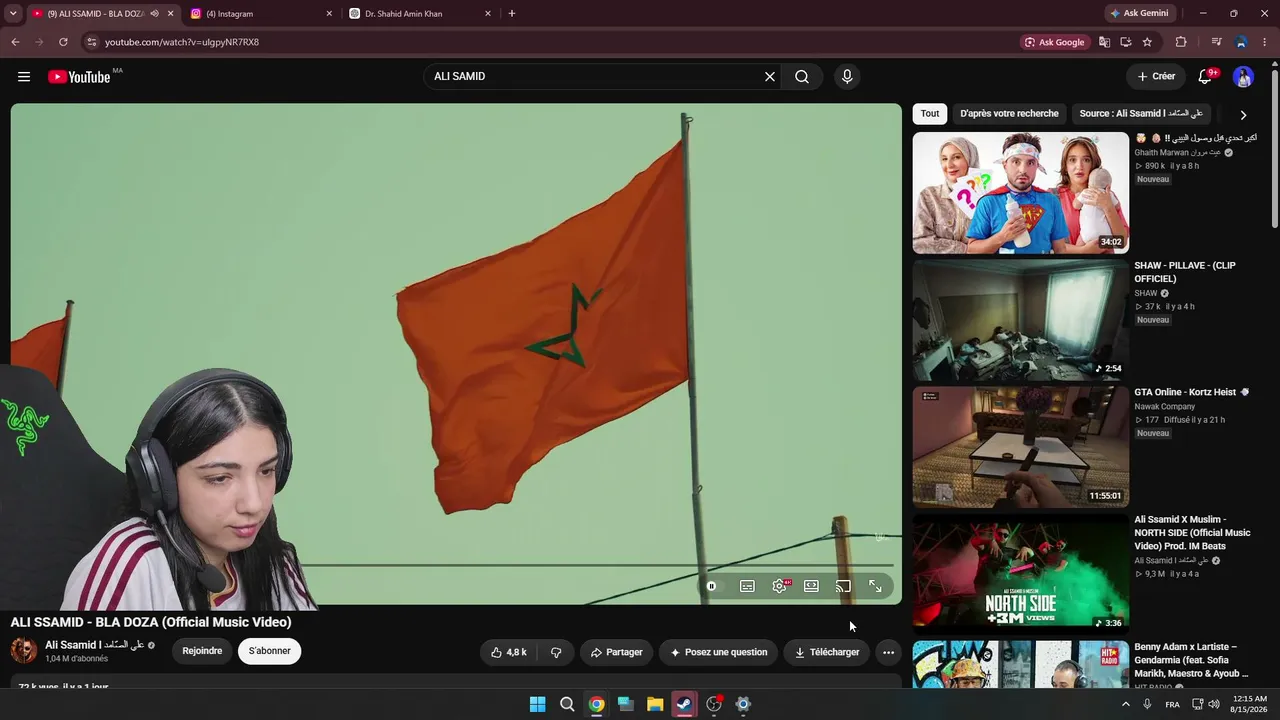Open SHAW - PILLAVE (CLIP OFFICIEL) title
The width and height of the screenshot is (1280, 720).
[x=1185, y=272]
